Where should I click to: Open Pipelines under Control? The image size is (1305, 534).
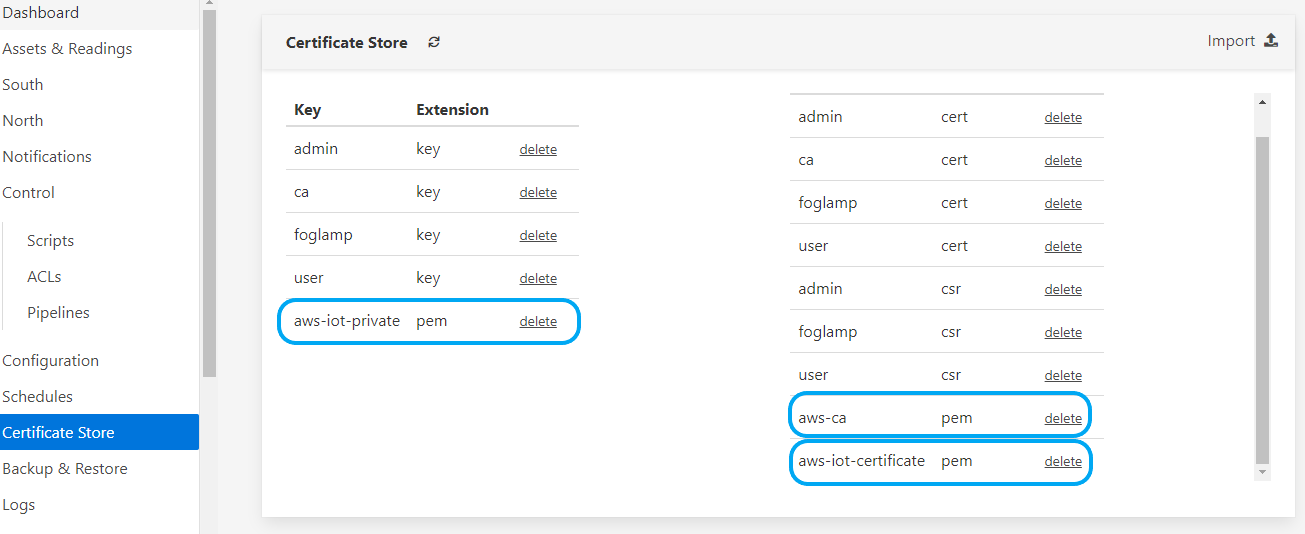click(58, 313)
